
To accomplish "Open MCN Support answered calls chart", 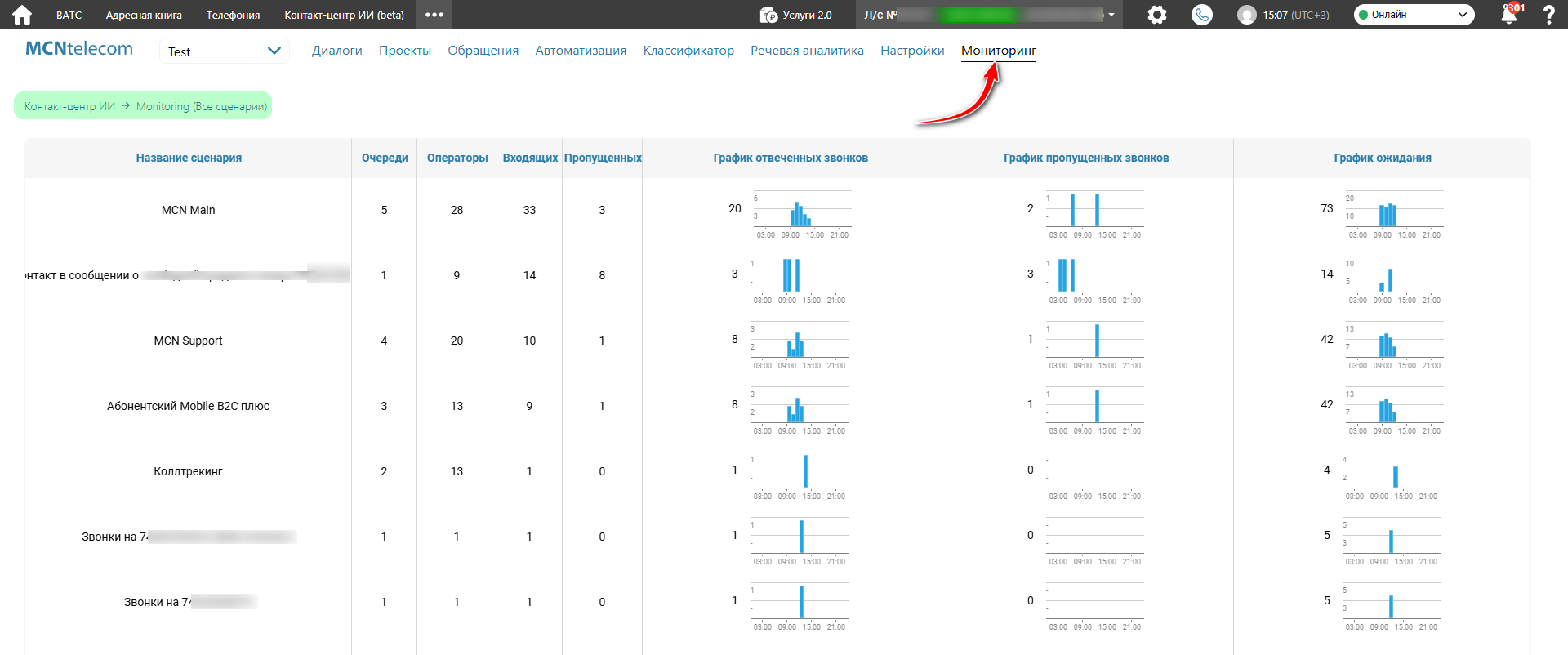I will click(x=799, y=345).
